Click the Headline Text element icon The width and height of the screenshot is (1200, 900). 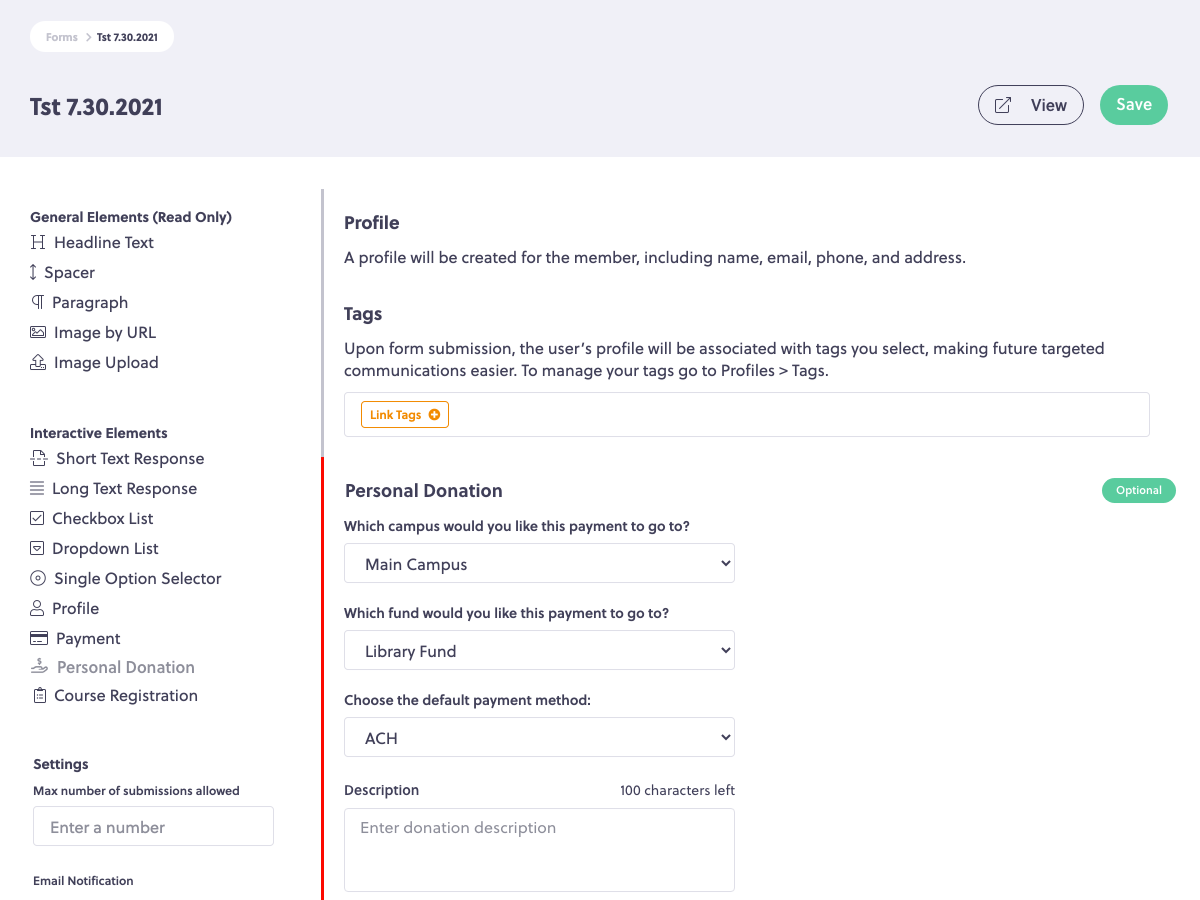[38, 243]
